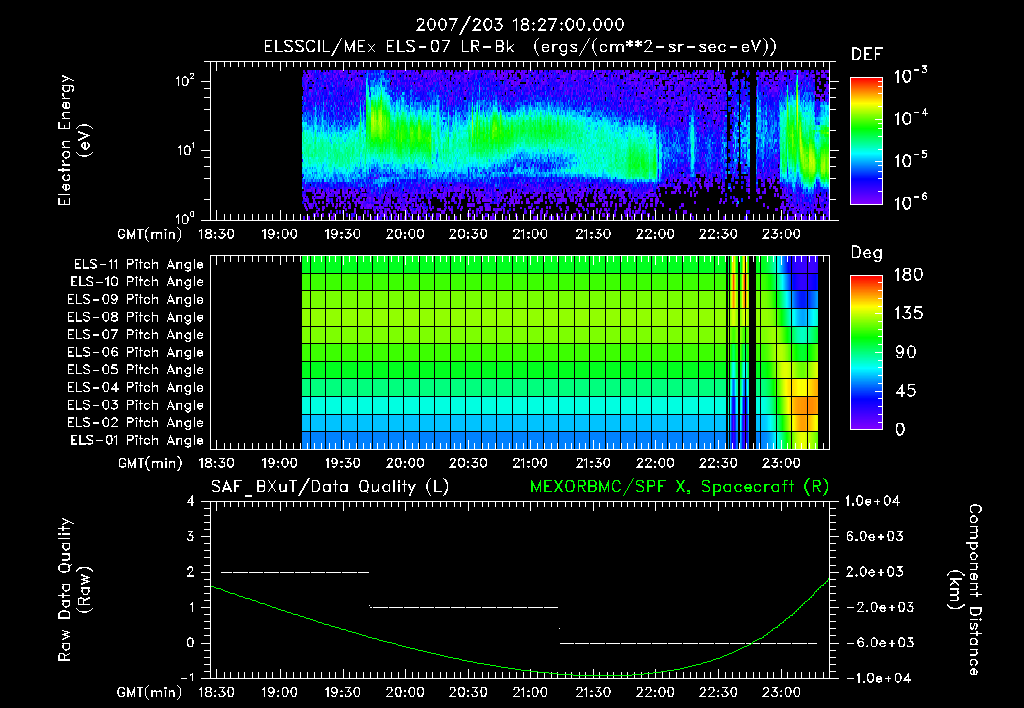The height and width of the screenshot is (708, 1024).
Task: Click the ELS-04 Pitch Angle row label
Action: (x=135, y=388)
